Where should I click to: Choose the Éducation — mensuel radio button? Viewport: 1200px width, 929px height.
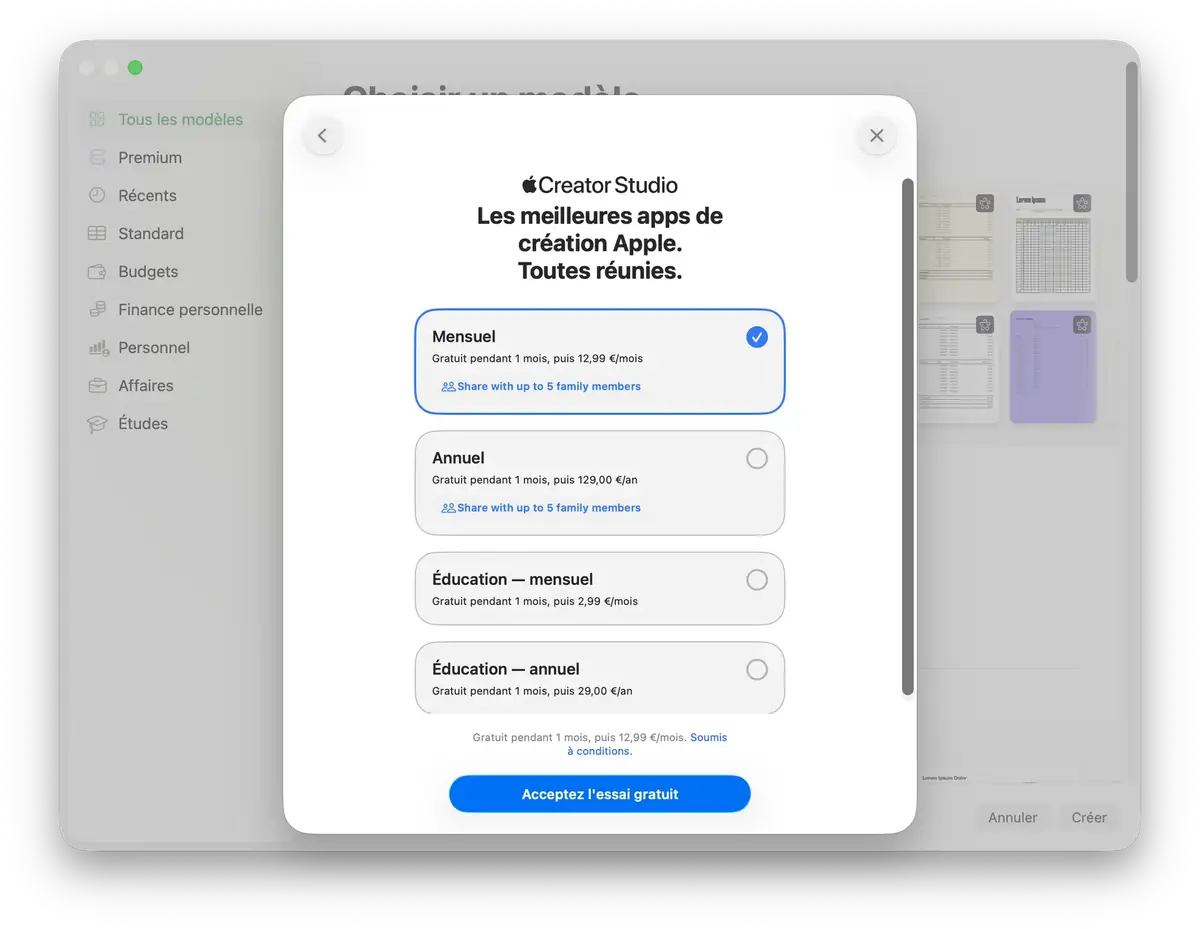click(757, 580)
